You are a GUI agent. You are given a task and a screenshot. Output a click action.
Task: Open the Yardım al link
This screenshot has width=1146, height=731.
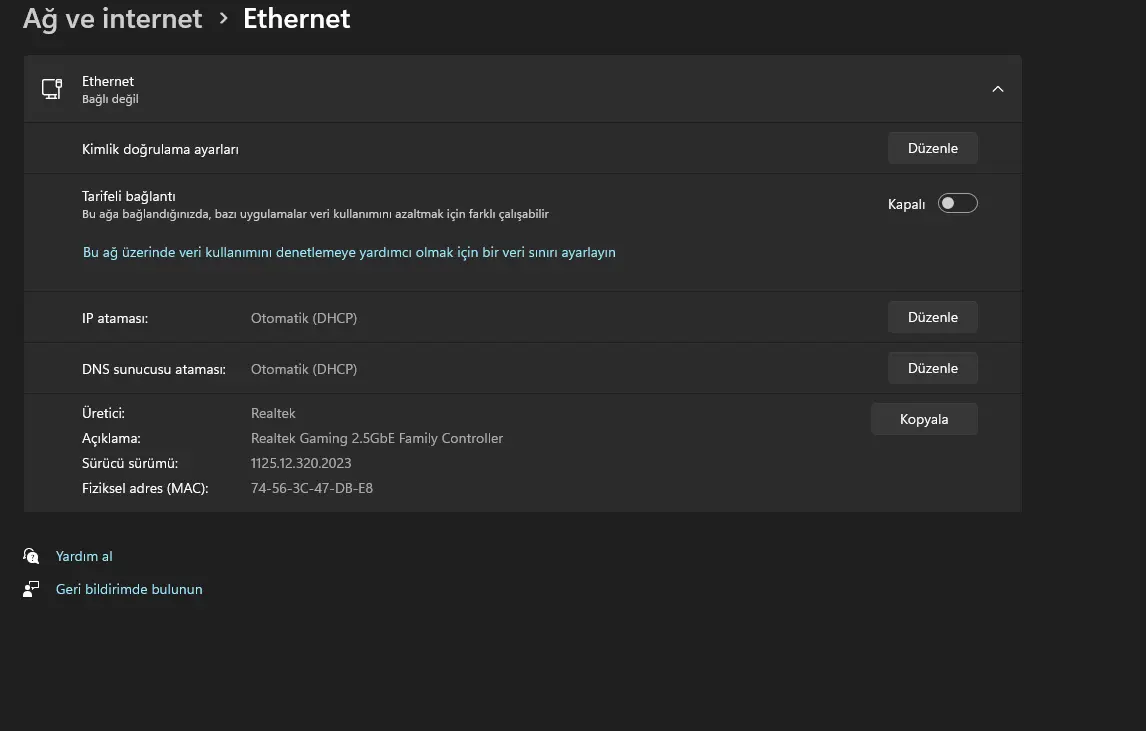(x=84, y=556)
